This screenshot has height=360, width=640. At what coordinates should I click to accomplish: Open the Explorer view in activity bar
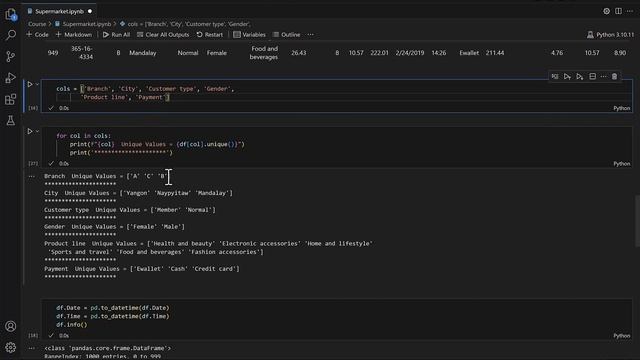pos(11,14)
